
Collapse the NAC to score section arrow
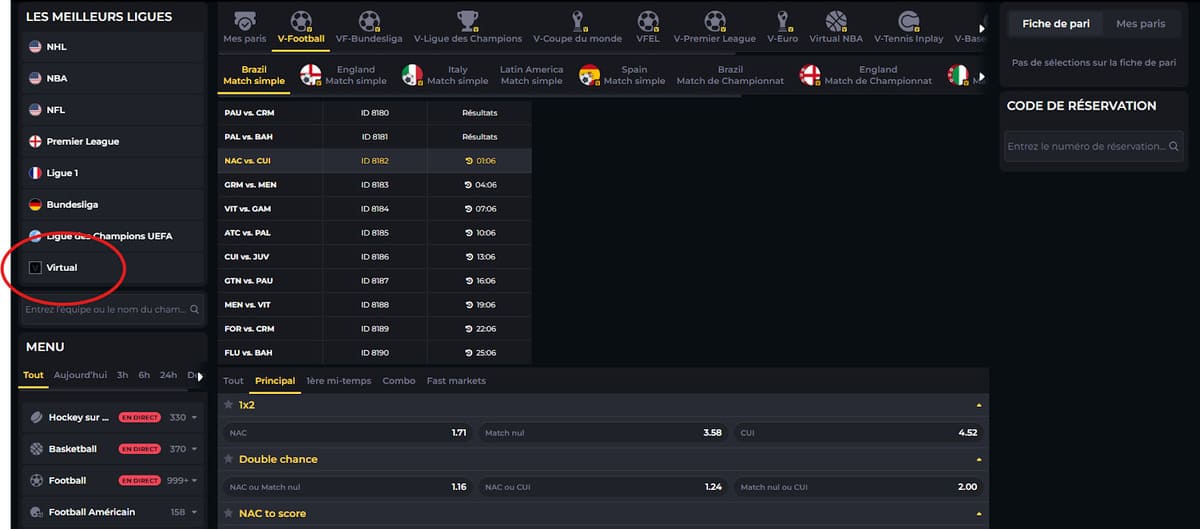coord(979,513)
